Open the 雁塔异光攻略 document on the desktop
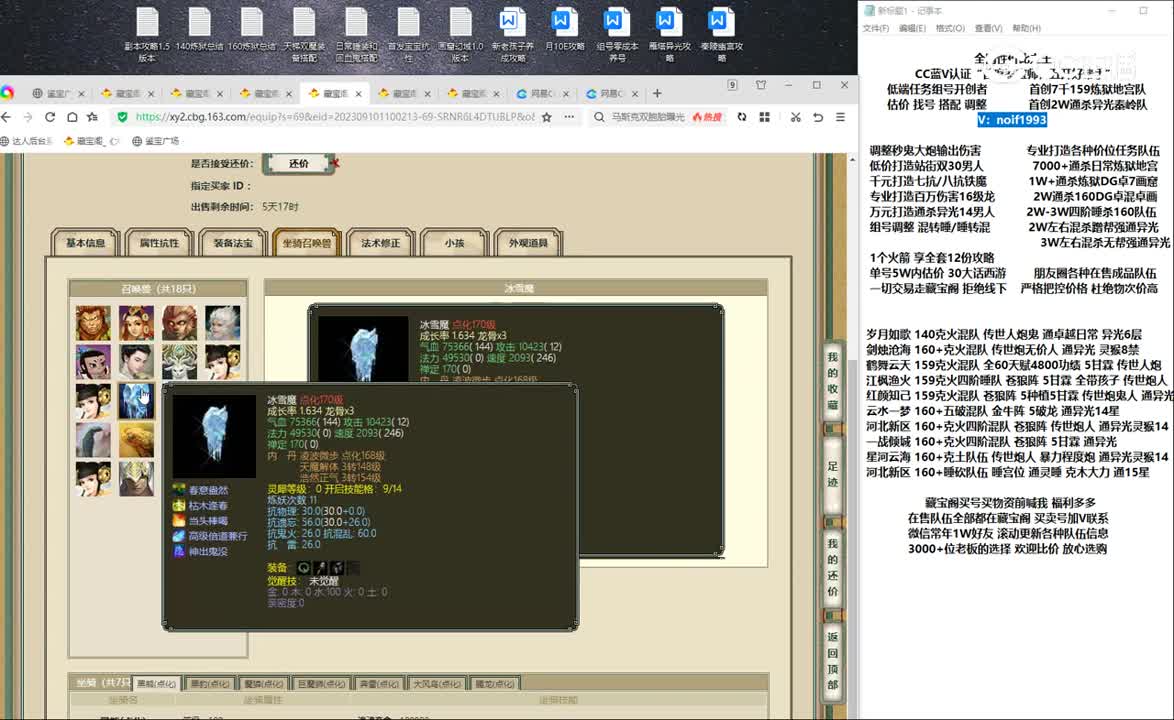Viewport: 1174px width, 720px height. 669,34
